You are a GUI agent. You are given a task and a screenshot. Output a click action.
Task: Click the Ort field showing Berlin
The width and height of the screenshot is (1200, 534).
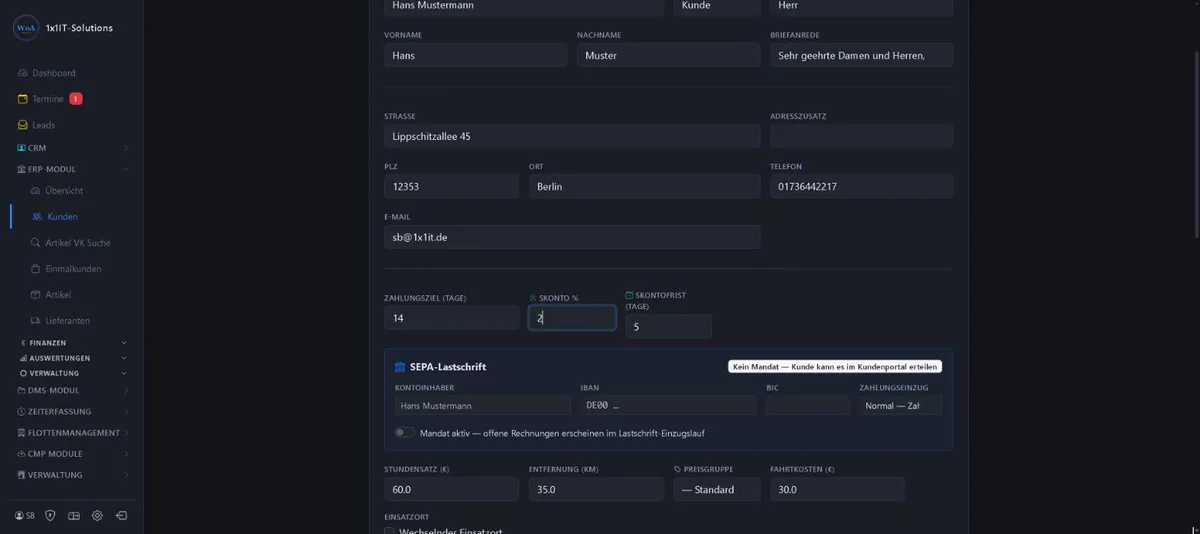pos(644,186)
